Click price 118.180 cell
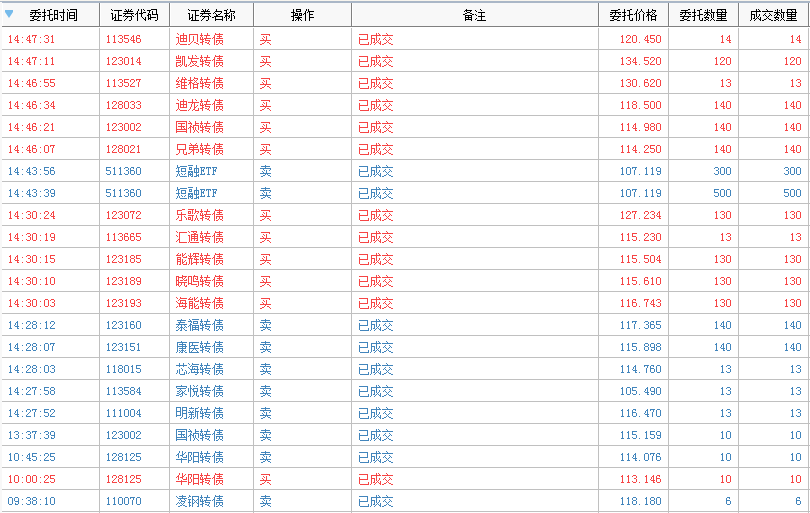The height and width of the screenshot is (513, 810). [641, 501]
